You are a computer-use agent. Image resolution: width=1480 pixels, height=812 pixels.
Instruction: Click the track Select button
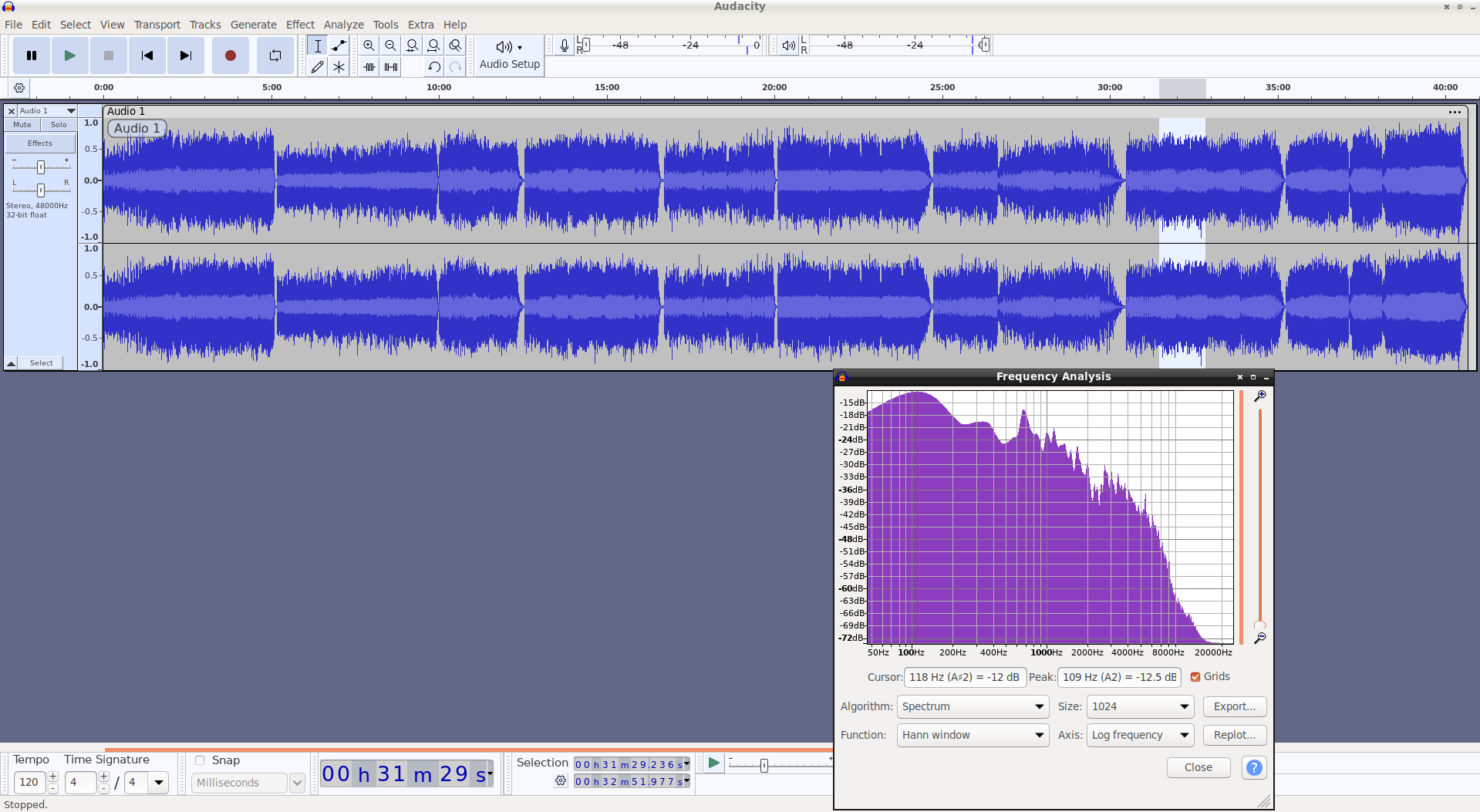(42, 363)
